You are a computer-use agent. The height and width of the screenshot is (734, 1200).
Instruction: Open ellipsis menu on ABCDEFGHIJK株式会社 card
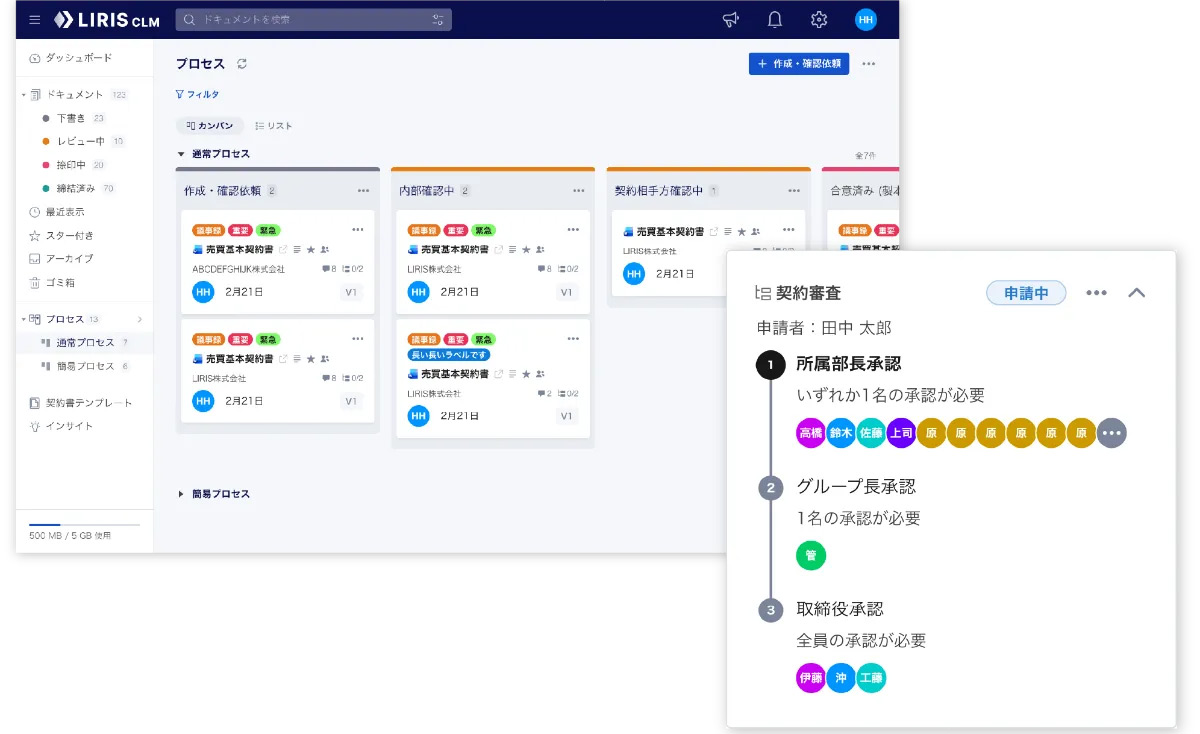(x=358, y=230)
